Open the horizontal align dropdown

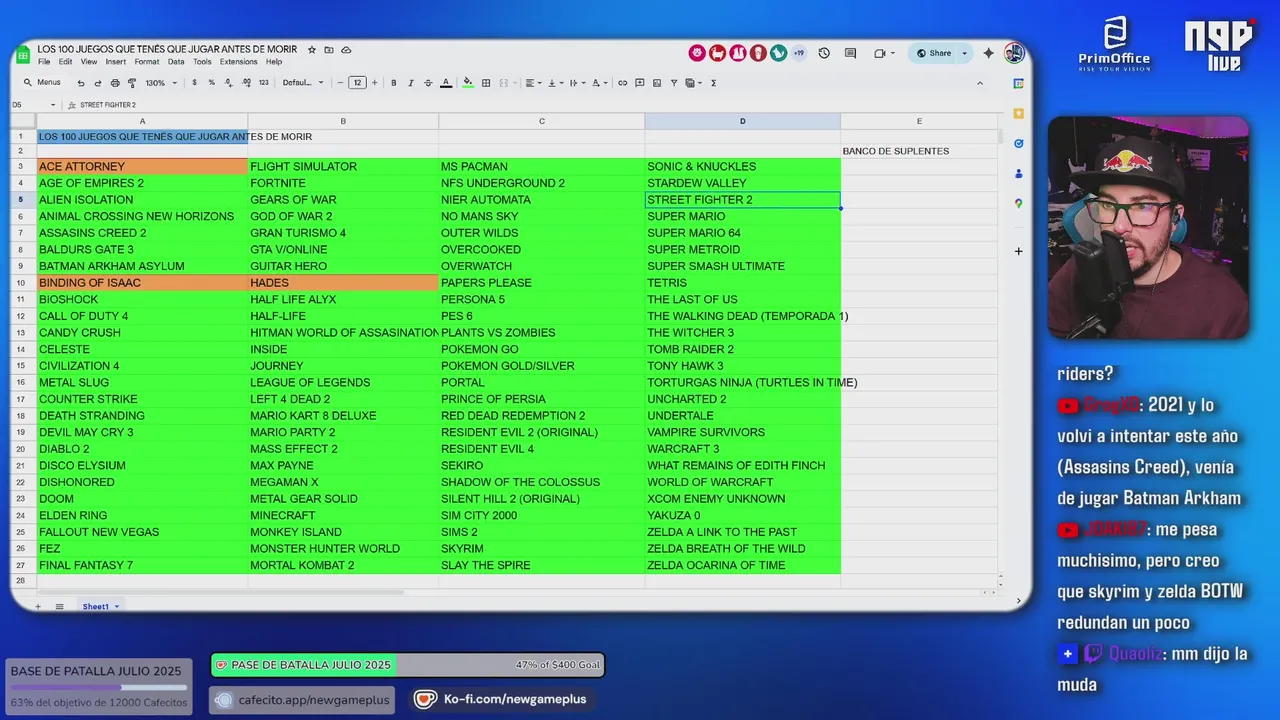[533, 83]
